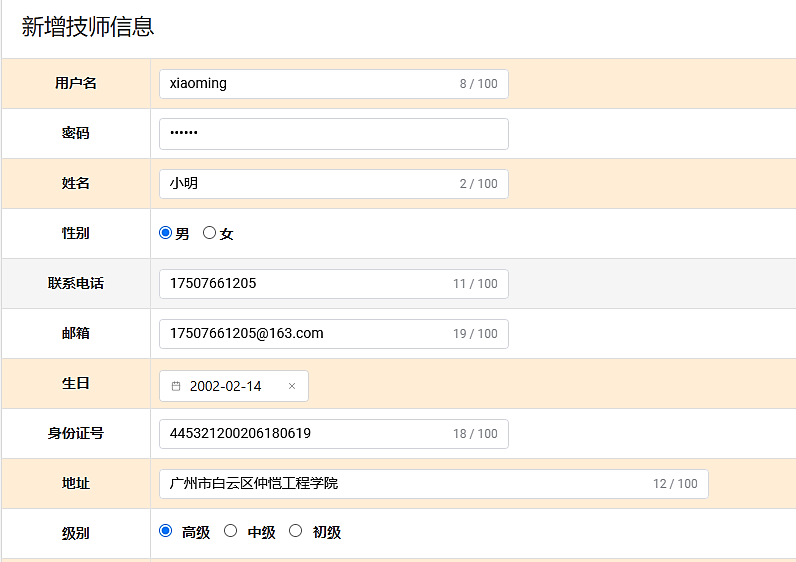
Task: Focus the password input field
Action: [x=333, y=134]
